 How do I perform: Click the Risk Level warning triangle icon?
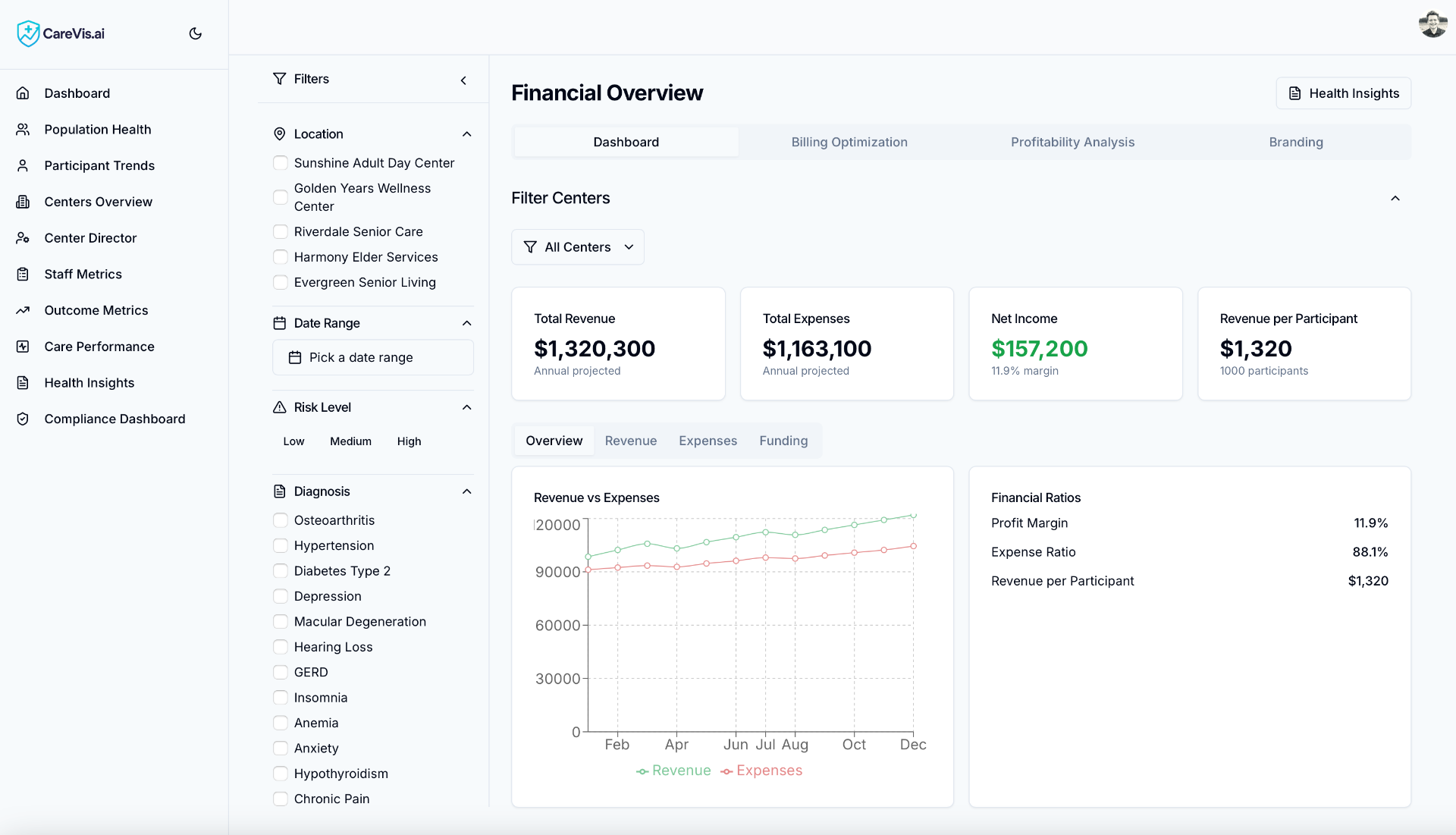coord(279,407)
